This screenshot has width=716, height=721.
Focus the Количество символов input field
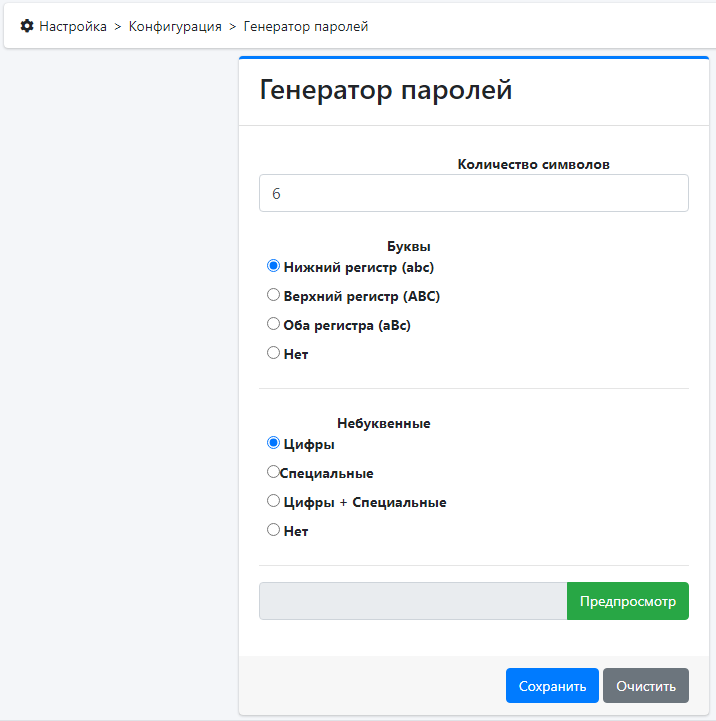pos(473,193)
